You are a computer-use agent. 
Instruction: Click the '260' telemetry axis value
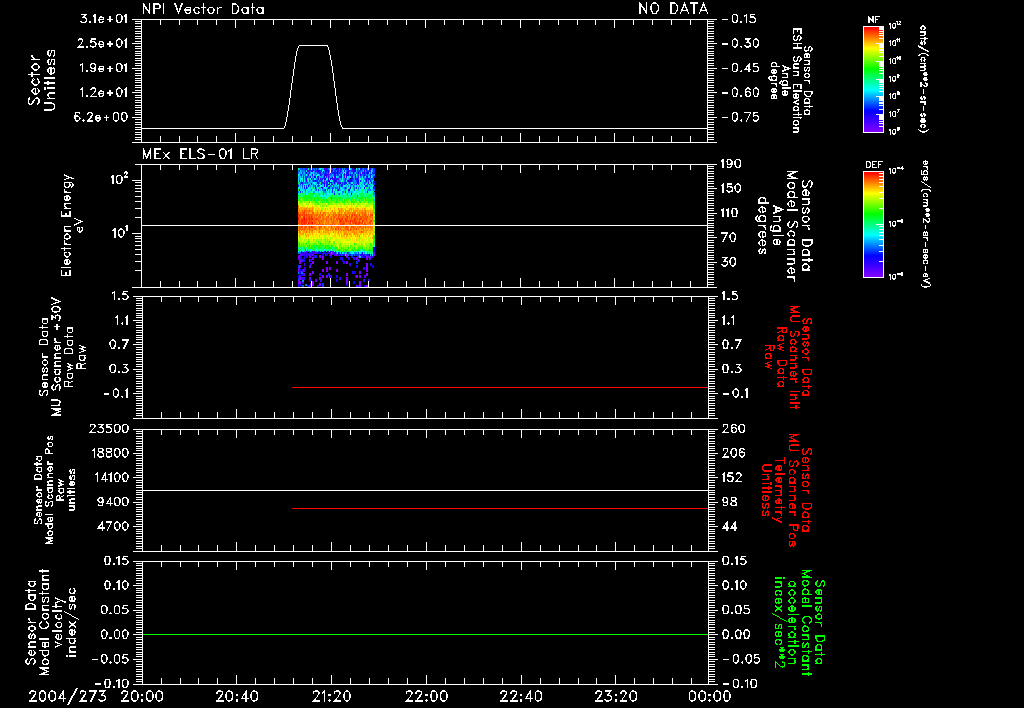click(732, 429)
